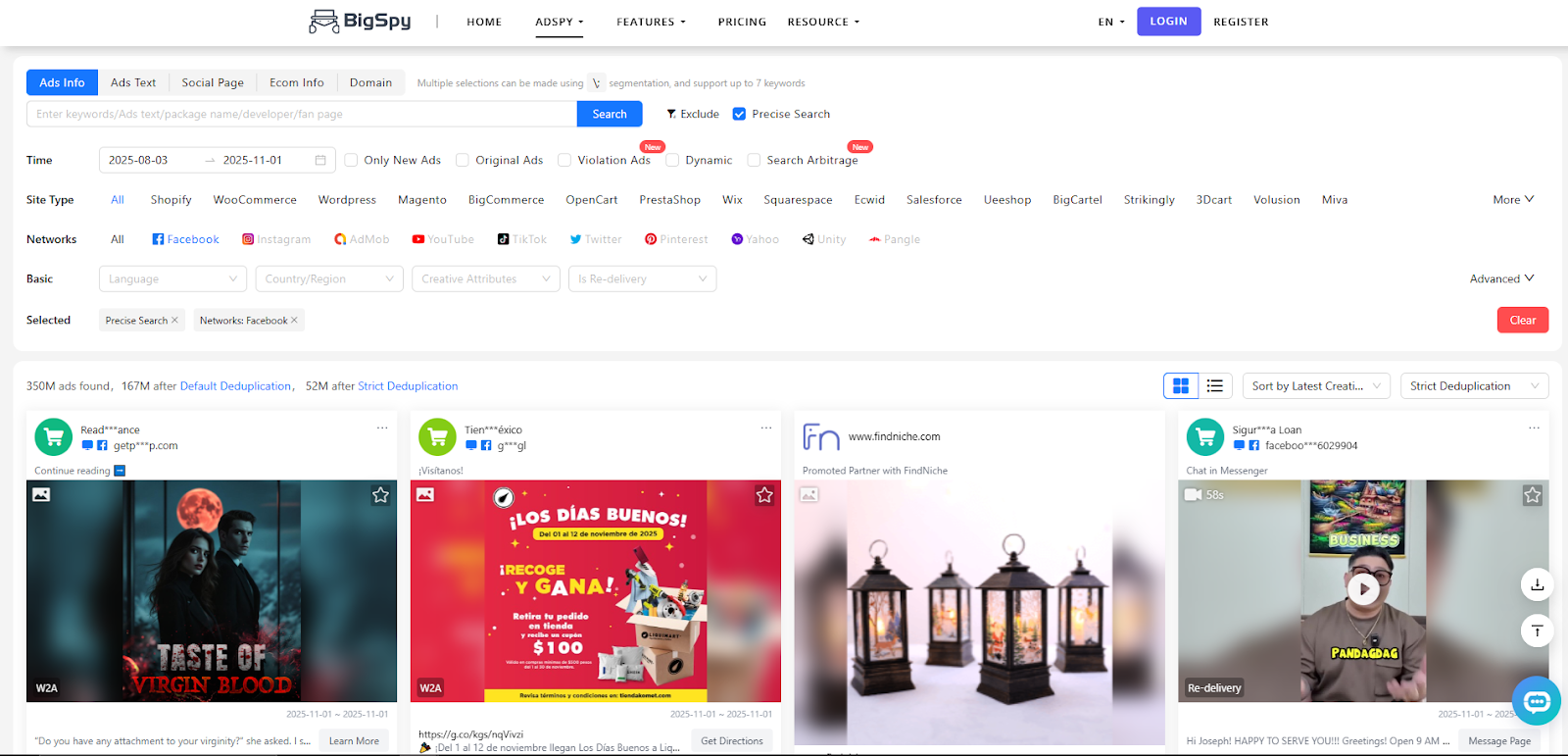
Task: Click the red Clear button
Action: point(1523,320)
